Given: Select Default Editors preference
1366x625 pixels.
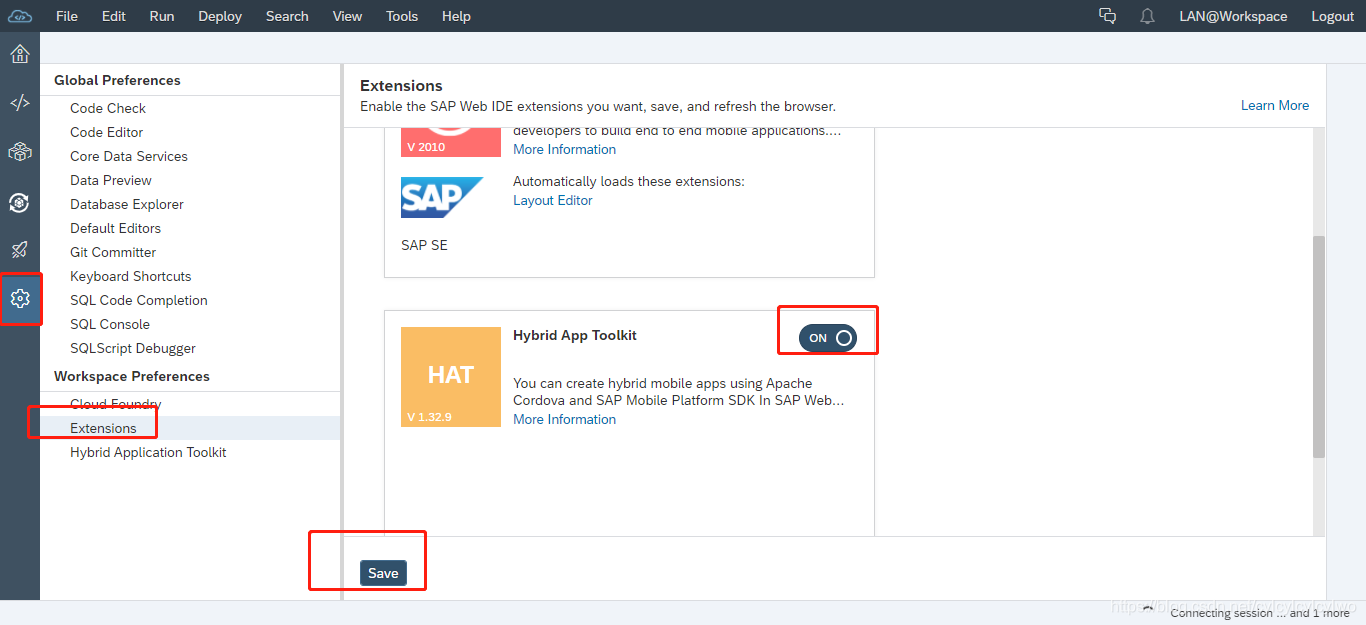Looking at the screenshot, I should (x=116, y=228).
